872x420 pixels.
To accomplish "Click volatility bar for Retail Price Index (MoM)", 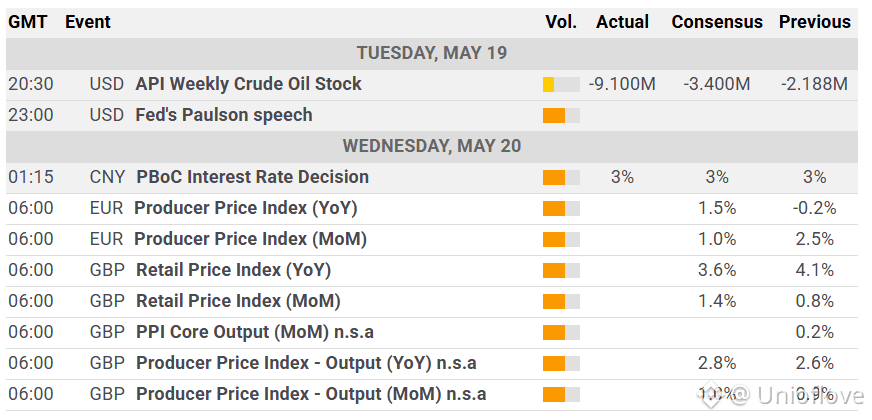I will tap(561, 302).
